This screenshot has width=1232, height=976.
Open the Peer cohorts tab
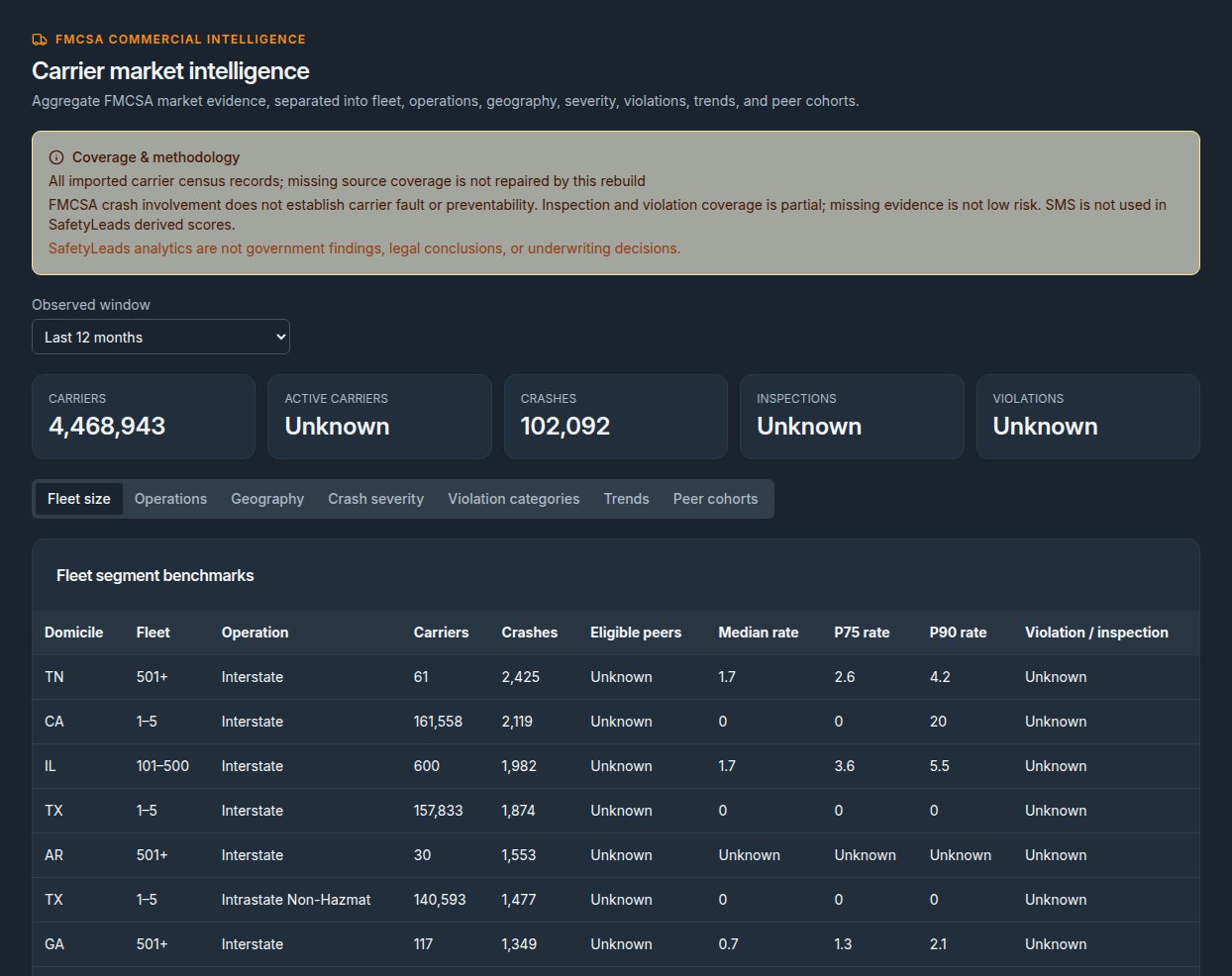coord(715,499)
